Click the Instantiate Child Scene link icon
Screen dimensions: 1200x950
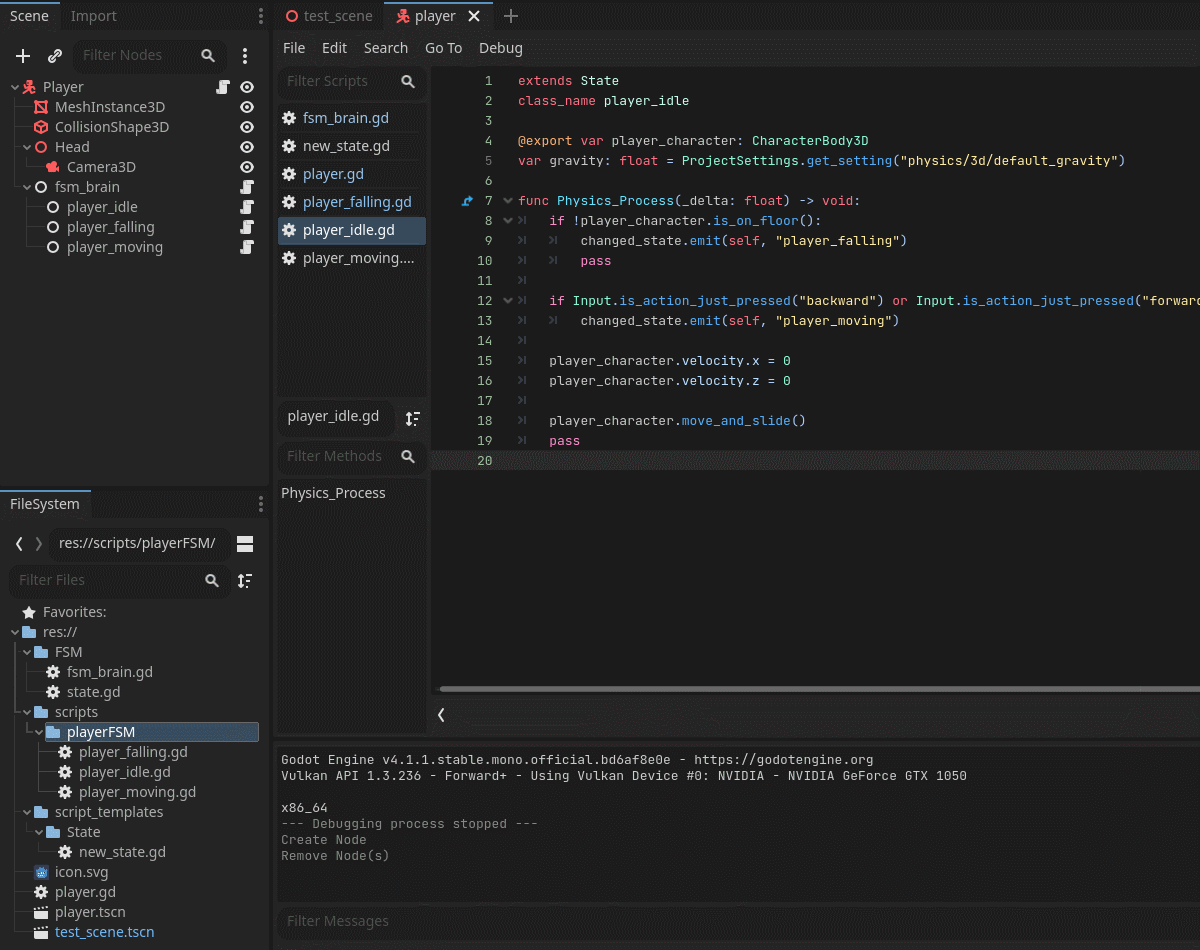point(55,56)
